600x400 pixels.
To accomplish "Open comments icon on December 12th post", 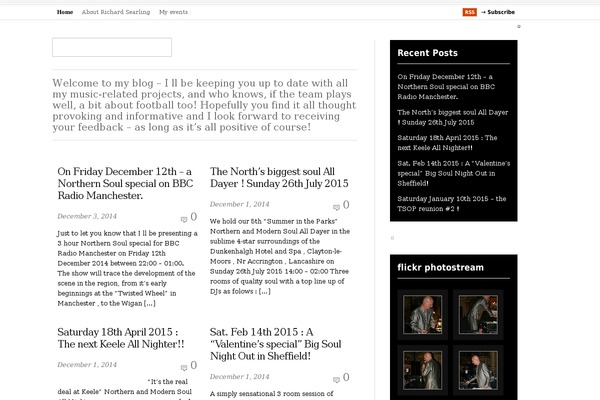I will point(184,219).
